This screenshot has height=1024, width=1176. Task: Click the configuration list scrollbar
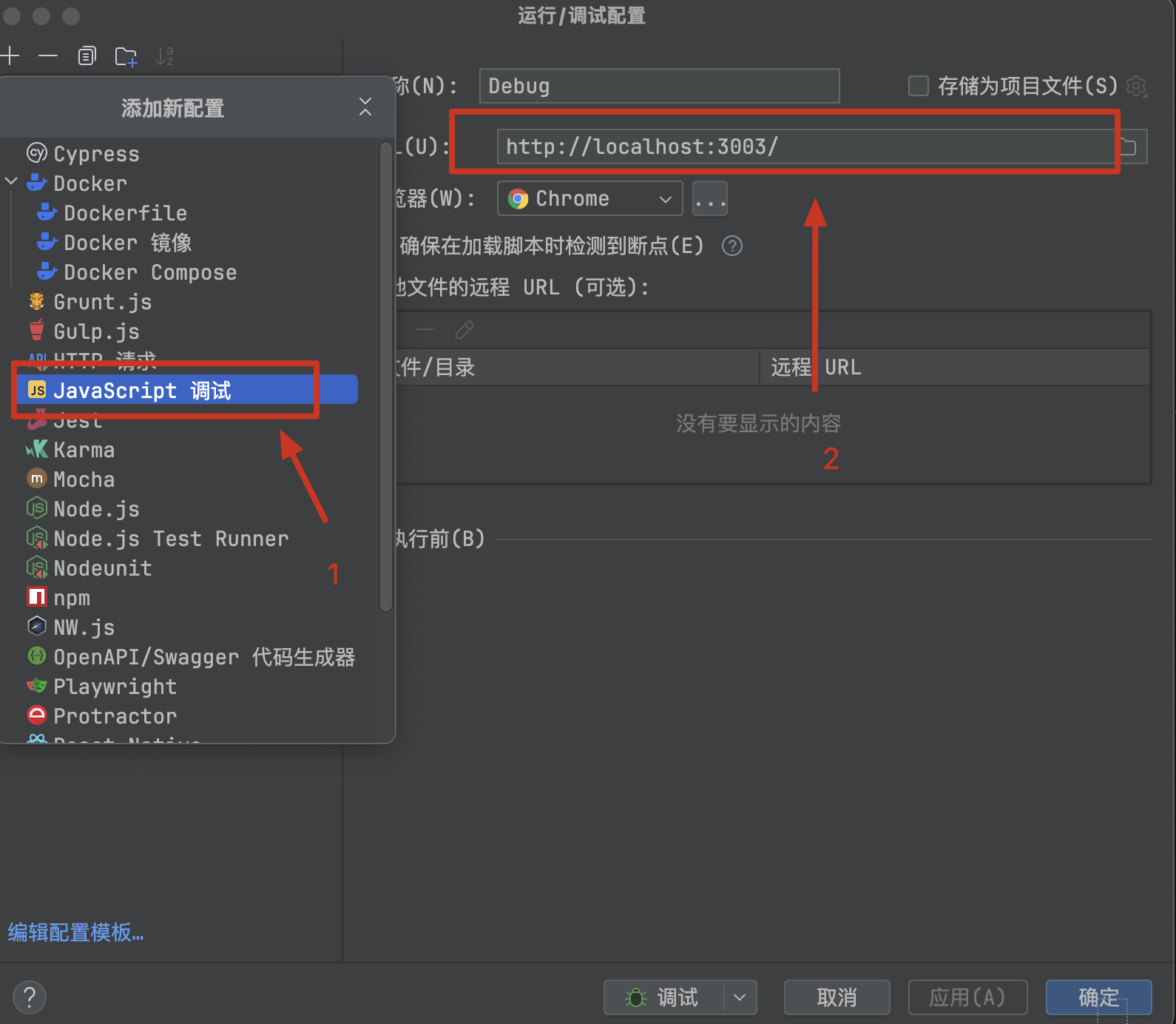[385, 377]
